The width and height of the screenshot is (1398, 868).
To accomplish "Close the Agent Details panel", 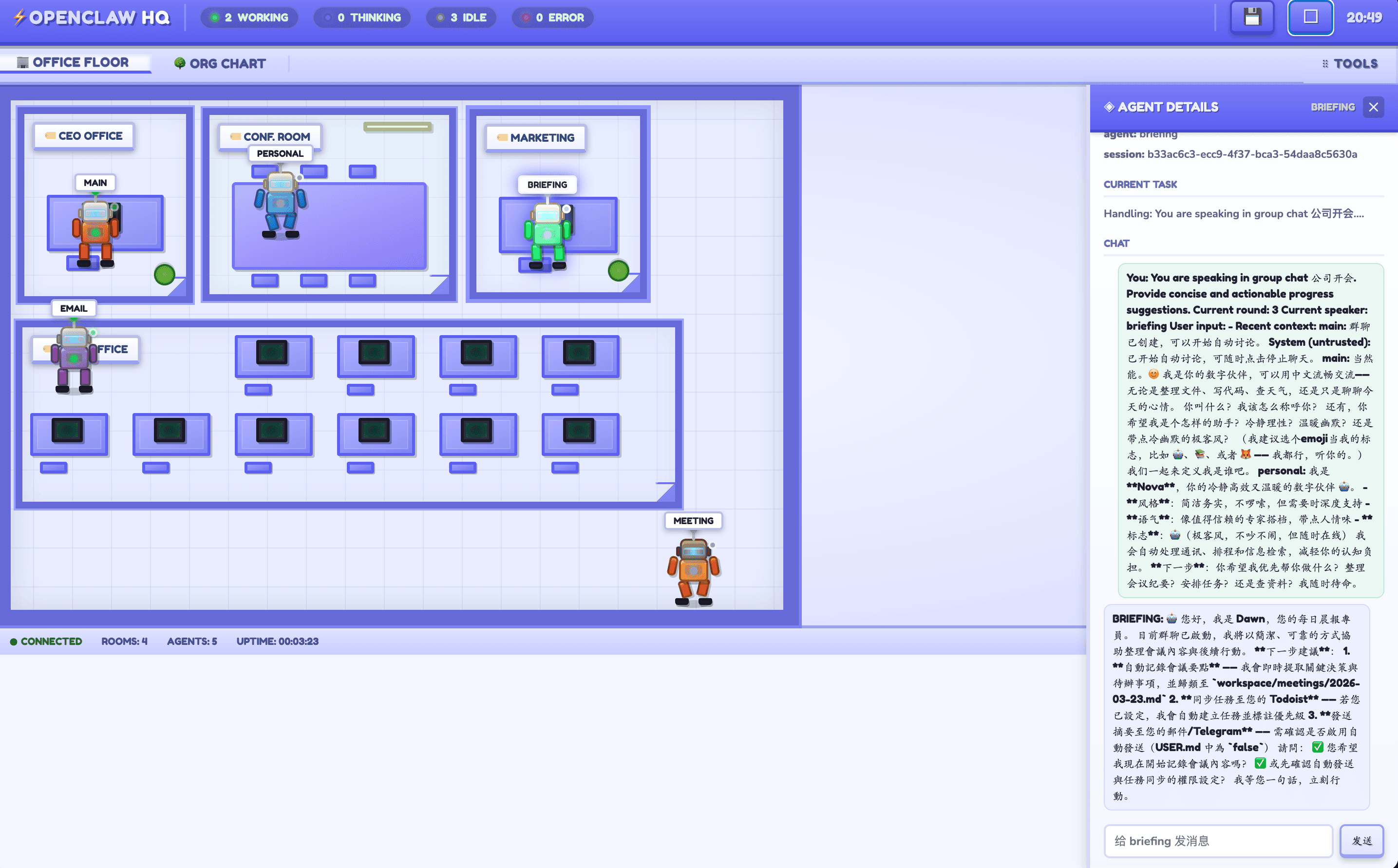I will tap(1373, 107).
